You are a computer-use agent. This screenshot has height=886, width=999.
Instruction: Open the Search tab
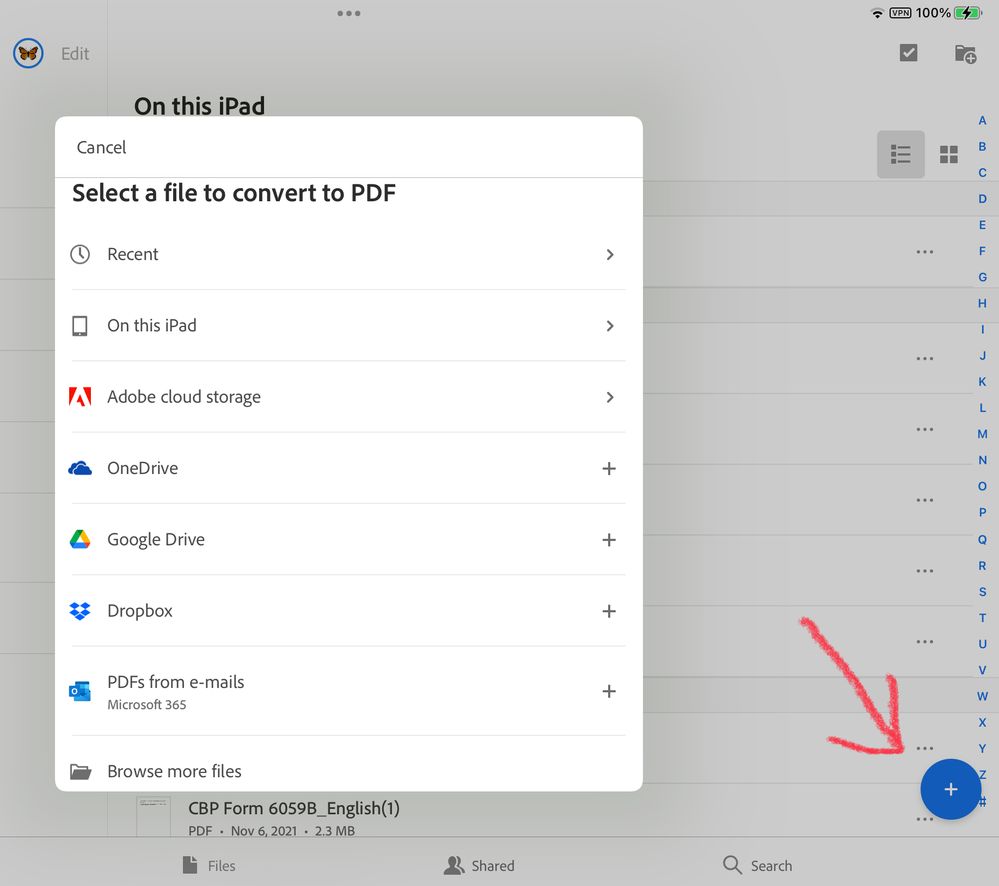(x=758, y=865)
